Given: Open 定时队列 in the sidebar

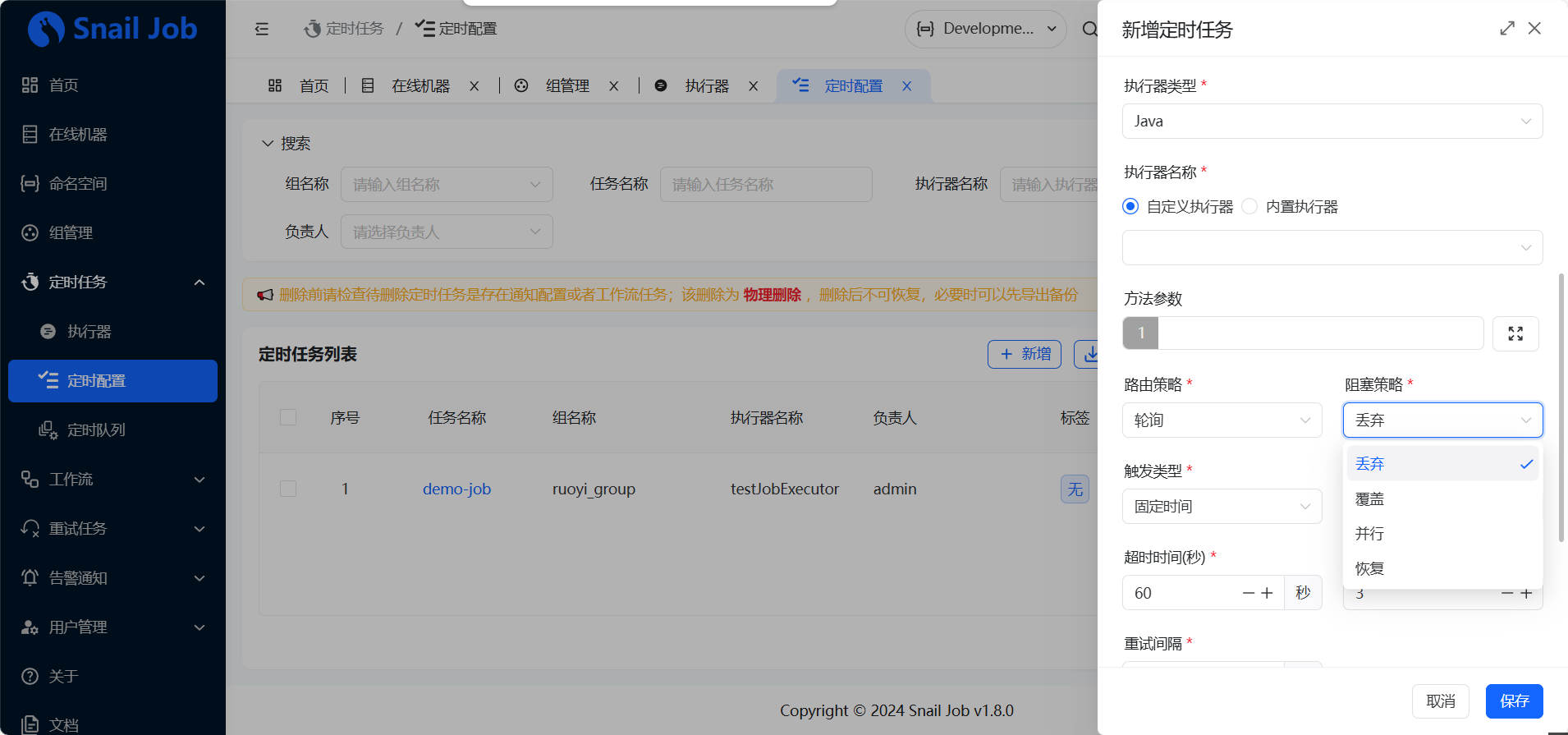Looking at the screenshot, I should coord(95,430).
